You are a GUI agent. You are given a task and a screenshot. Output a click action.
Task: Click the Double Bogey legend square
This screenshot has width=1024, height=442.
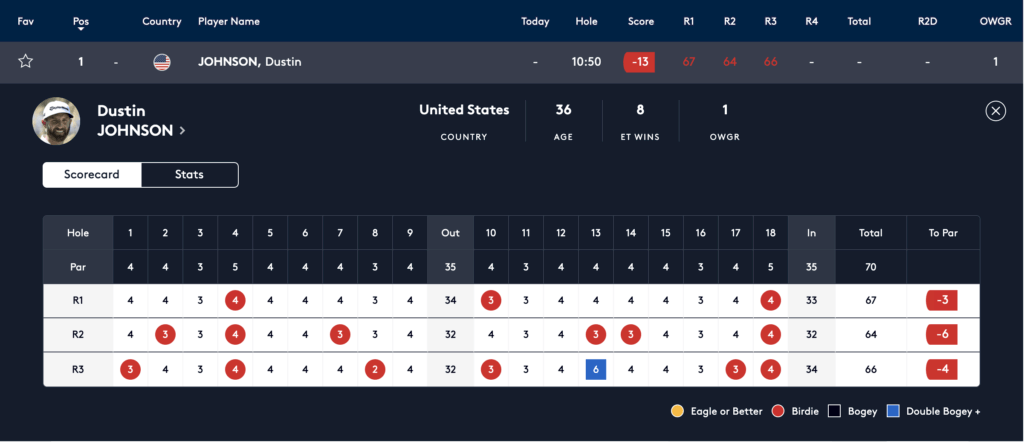[893, 411]
